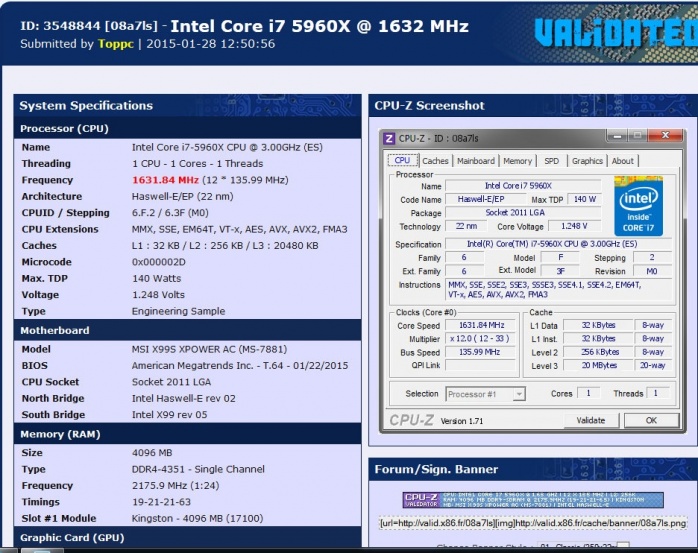
Task: Click the Technology value 22 nm
Action: tap(466, 226)
